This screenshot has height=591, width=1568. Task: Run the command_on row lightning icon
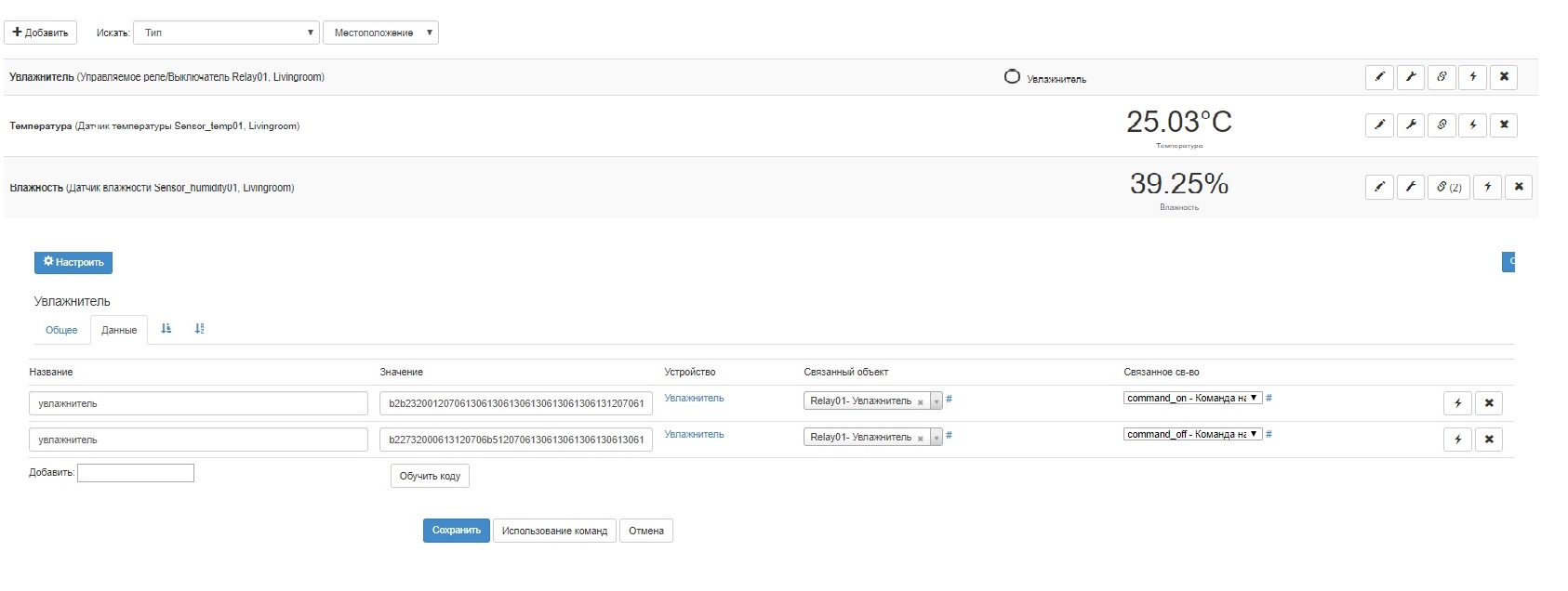pos(1458,403)
